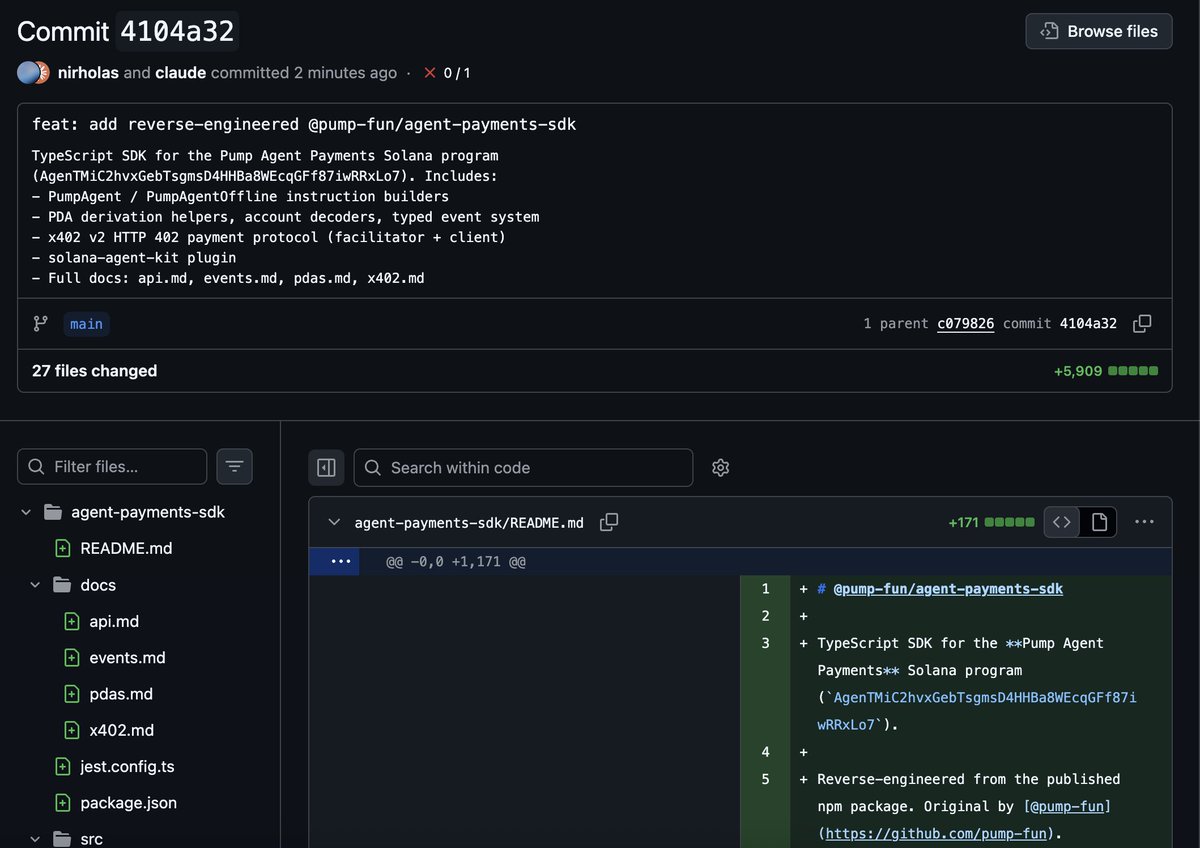This screenshot has height=848, width=1200.
Task: Collapse the docs folder chevron
Action: click(x=35, y=585)
